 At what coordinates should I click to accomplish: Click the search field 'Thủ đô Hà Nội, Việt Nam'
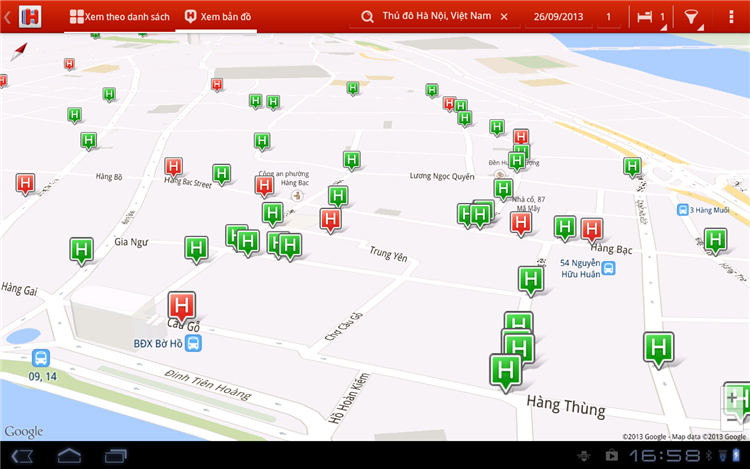(437, 17)
